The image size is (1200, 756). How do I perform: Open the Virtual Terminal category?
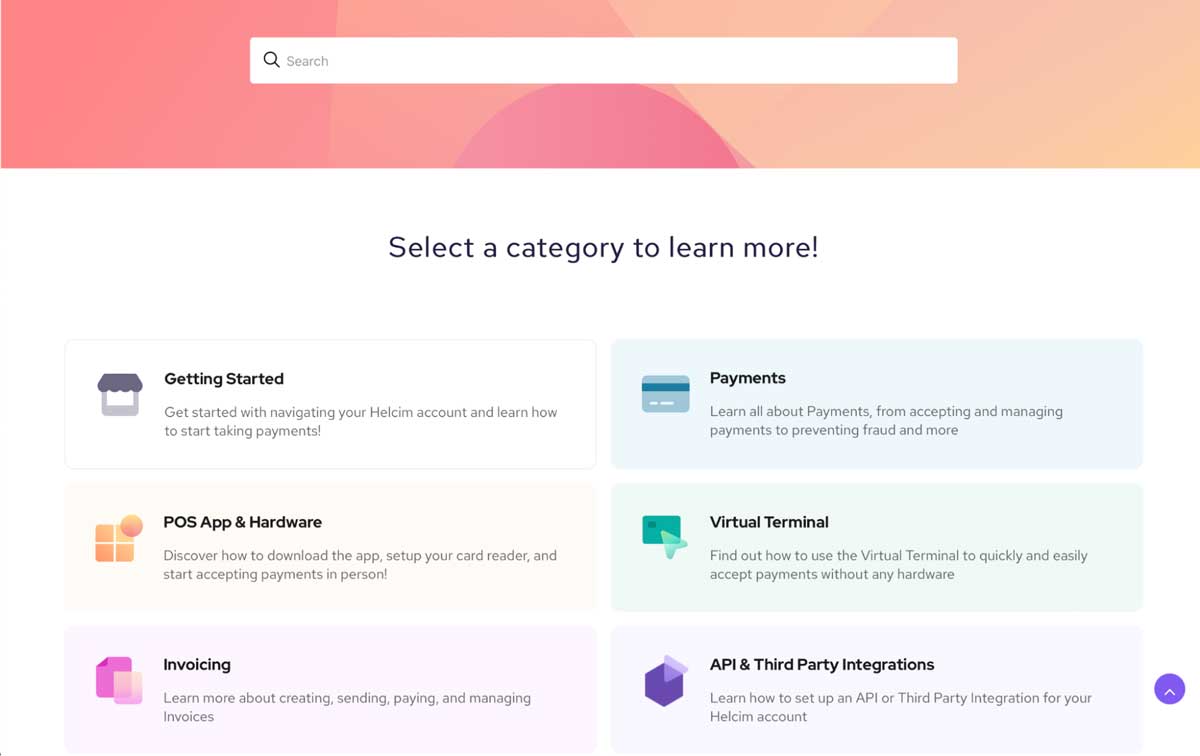point(876,547)
